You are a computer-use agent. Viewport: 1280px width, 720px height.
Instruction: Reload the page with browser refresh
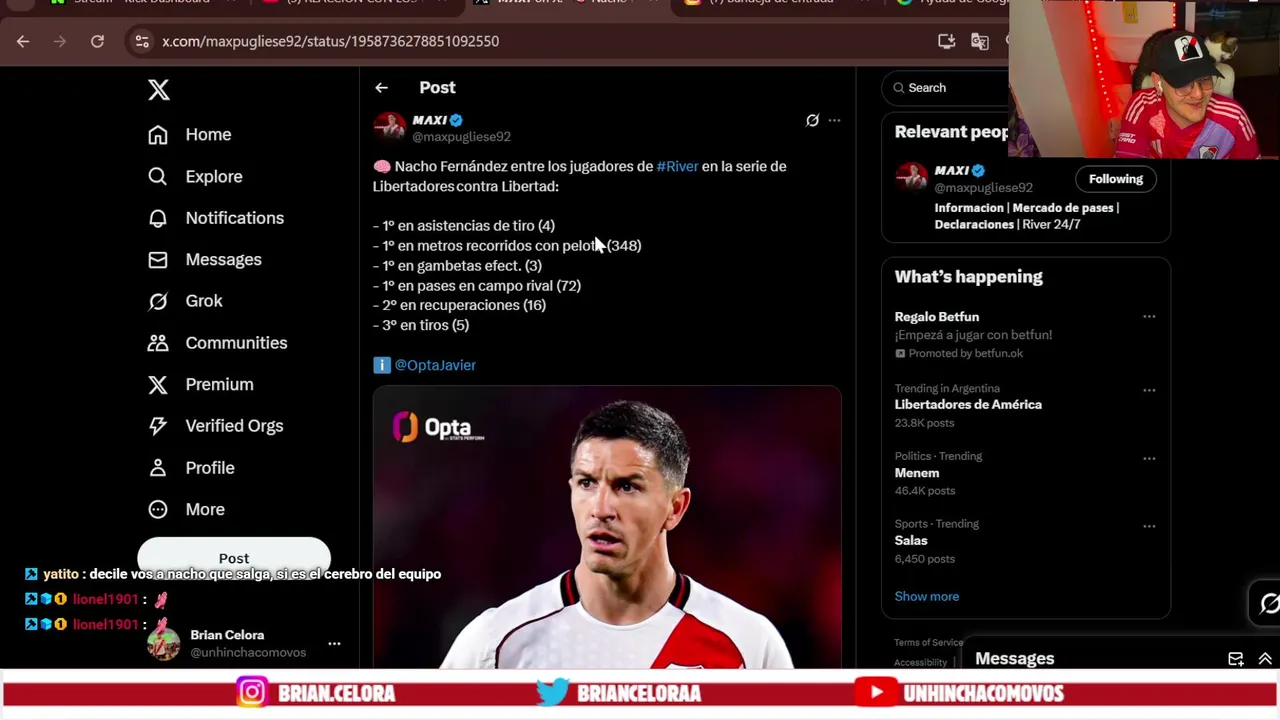click(x=97, y=41)
